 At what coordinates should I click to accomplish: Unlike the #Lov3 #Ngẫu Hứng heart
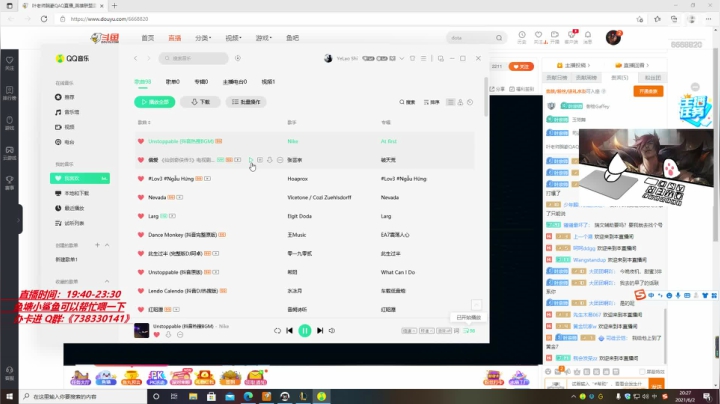pyautogui.click(x=141, y=179)
